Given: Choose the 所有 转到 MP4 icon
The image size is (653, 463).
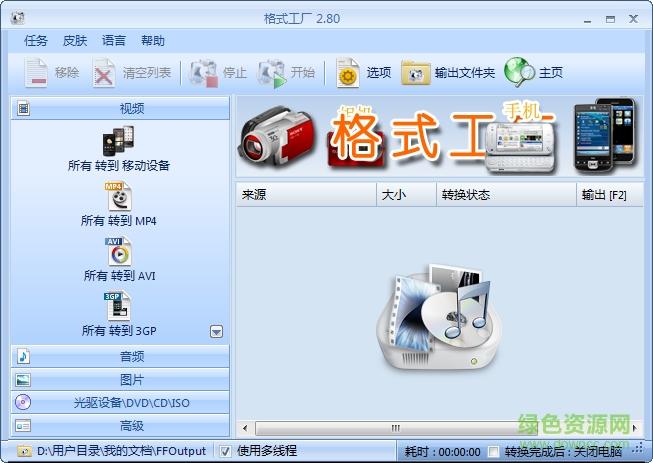Looking at the screenshot, I should pos(118,196).
